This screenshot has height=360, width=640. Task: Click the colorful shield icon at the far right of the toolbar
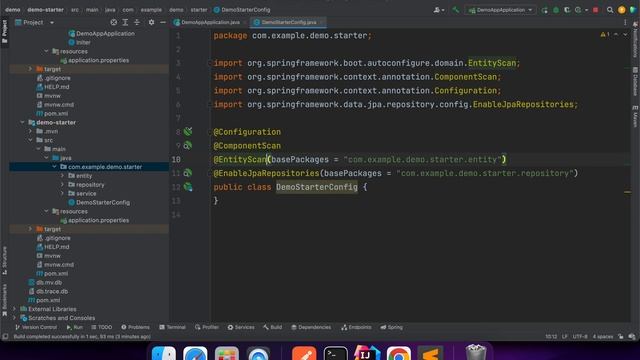[x=633, y=10]
